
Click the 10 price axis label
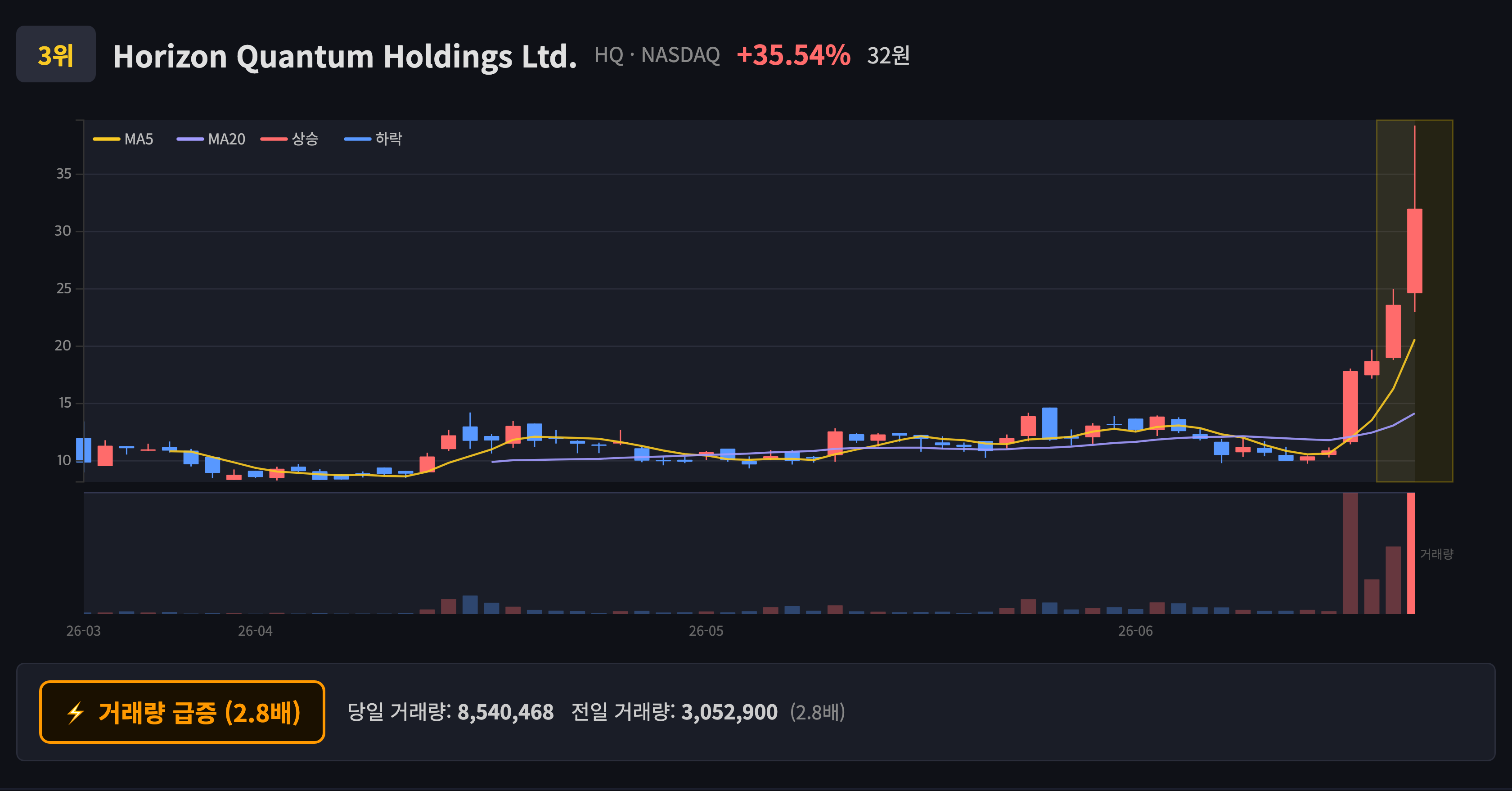click(63, 461)
